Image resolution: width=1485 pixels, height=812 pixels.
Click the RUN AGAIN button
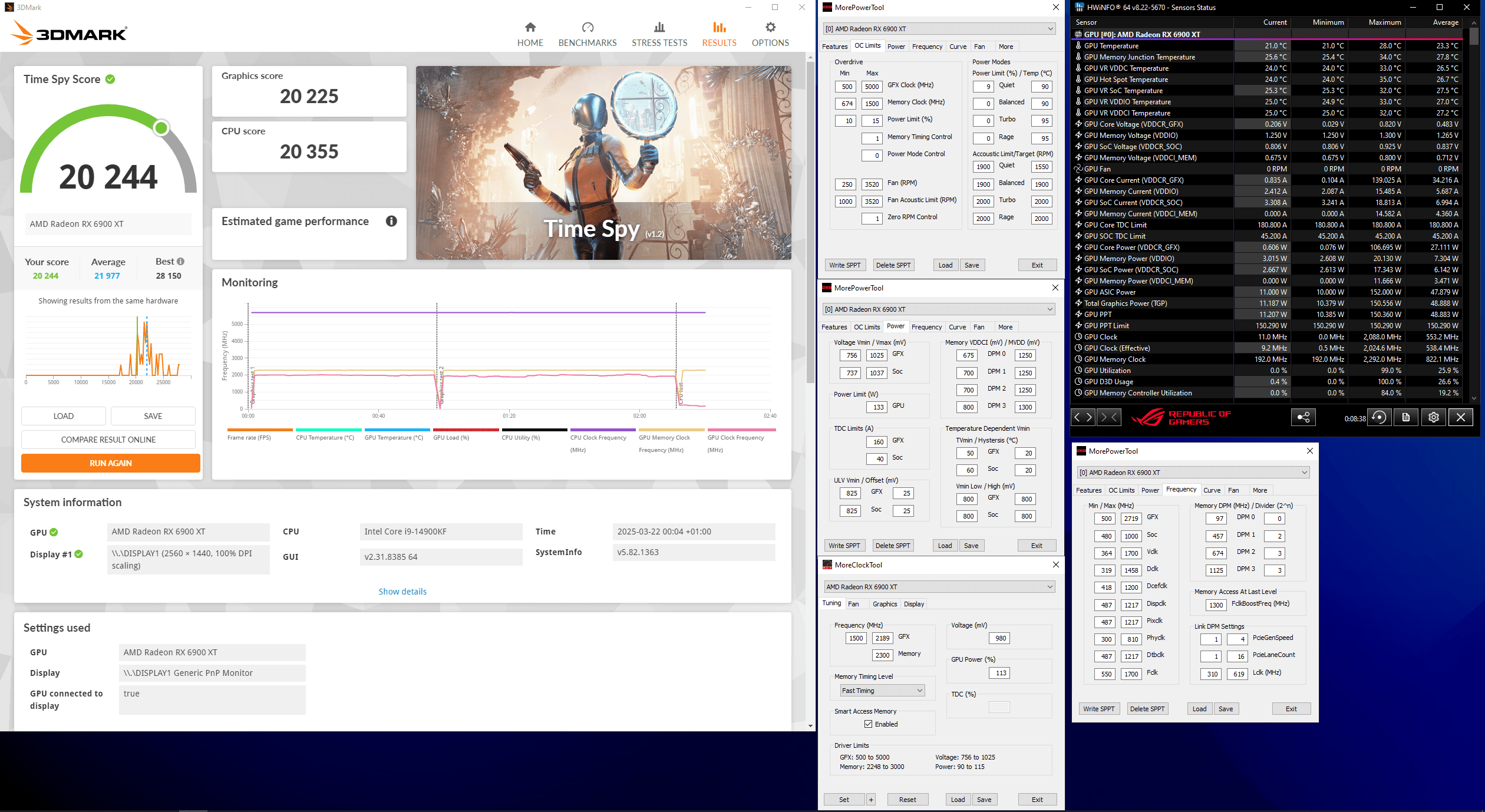[x=111, y=463]
